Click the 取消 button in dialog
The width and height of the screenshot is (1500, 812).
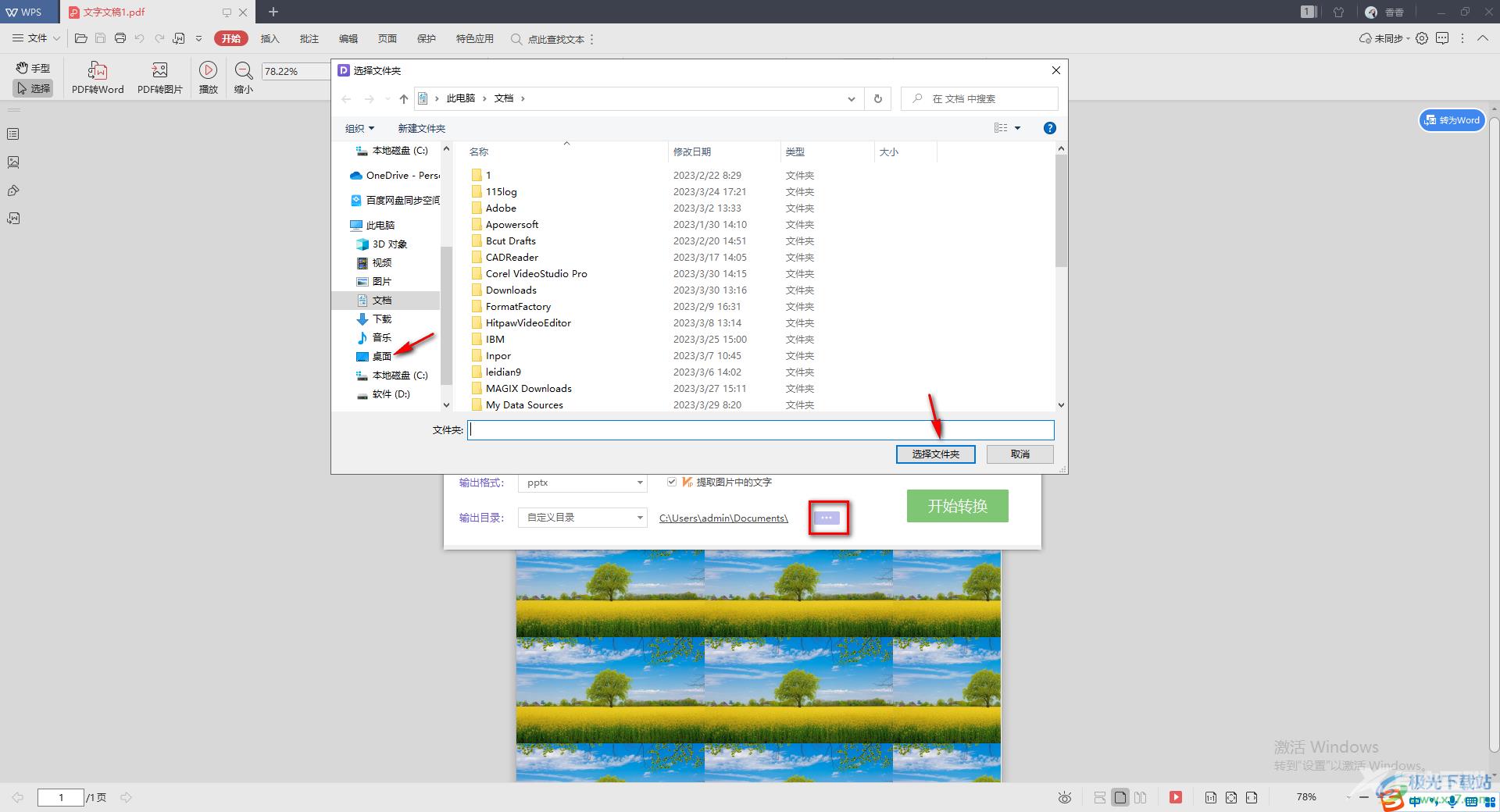coord(1020,454)
